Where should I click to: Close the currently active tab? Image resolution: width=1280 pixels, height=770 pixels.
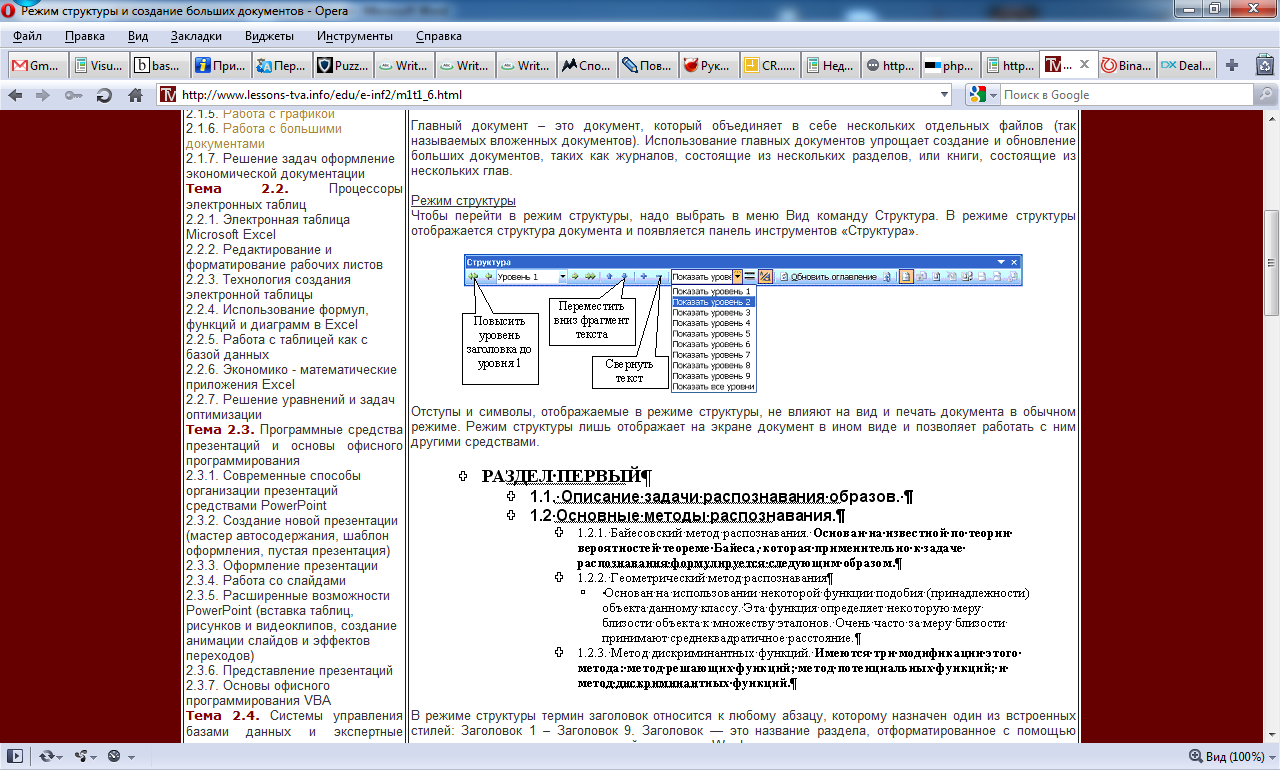(x=1082, y=65)
